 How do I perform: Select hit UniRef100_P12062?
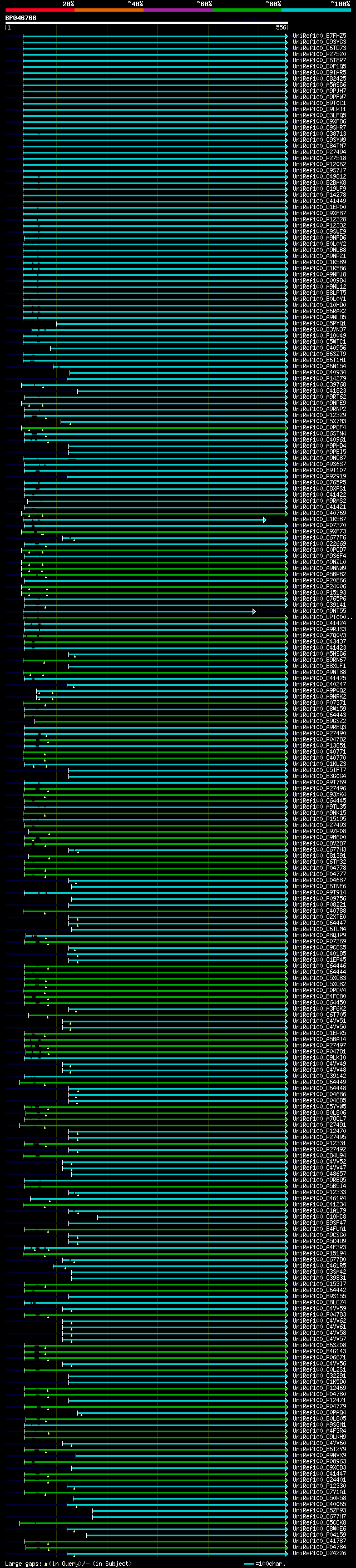coord(319,164)
